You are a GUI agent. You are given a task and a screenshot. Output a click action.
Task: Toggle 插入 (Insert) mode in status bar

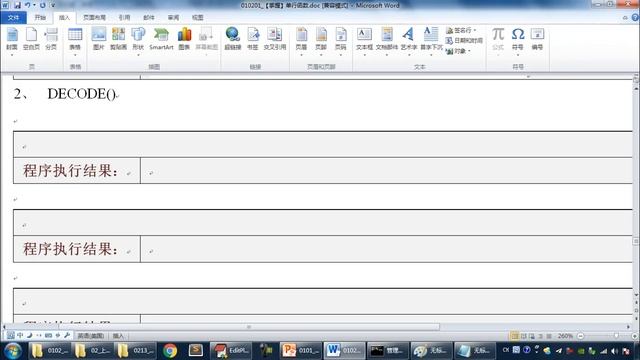tap(118, 336)
